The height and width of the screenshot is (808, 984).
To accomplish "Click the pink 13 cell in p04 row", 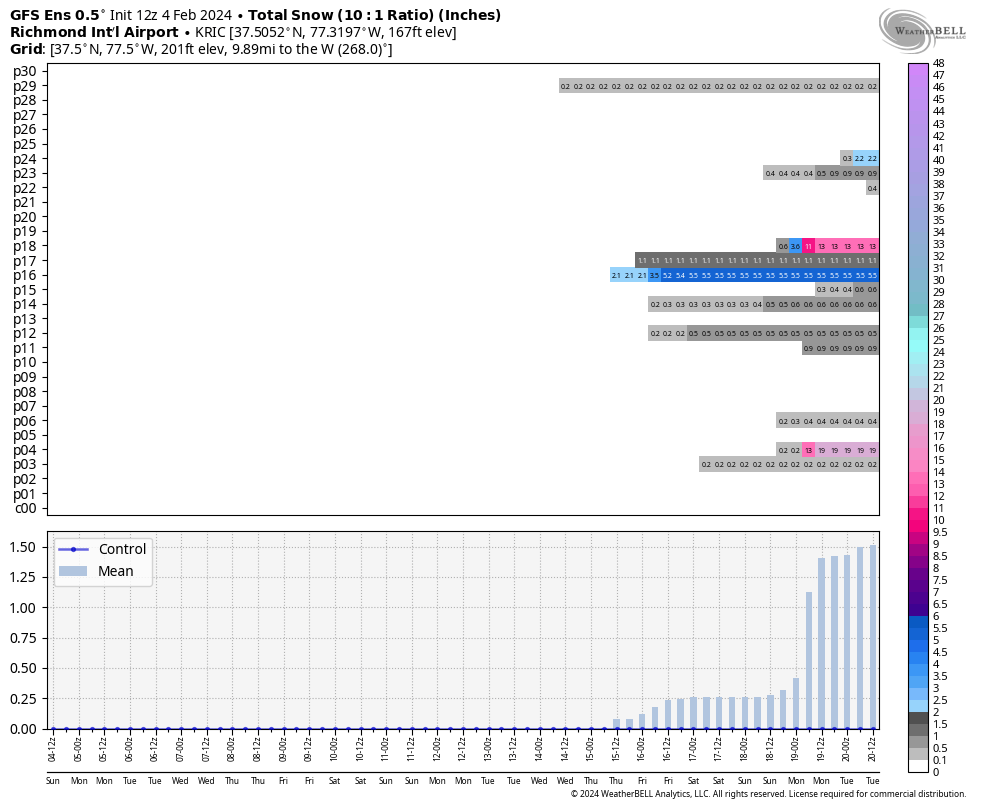I will [808, 450].
